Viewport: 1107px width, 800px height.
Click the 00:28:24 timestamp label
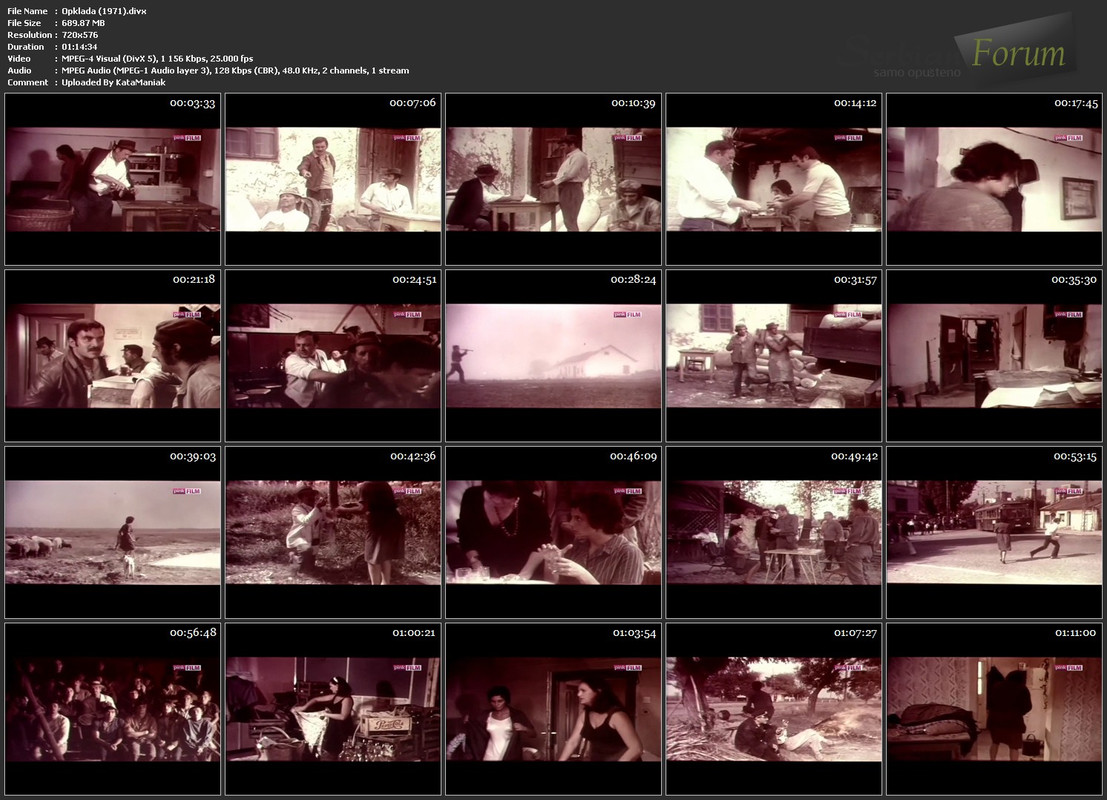click(x=633, y=280)
